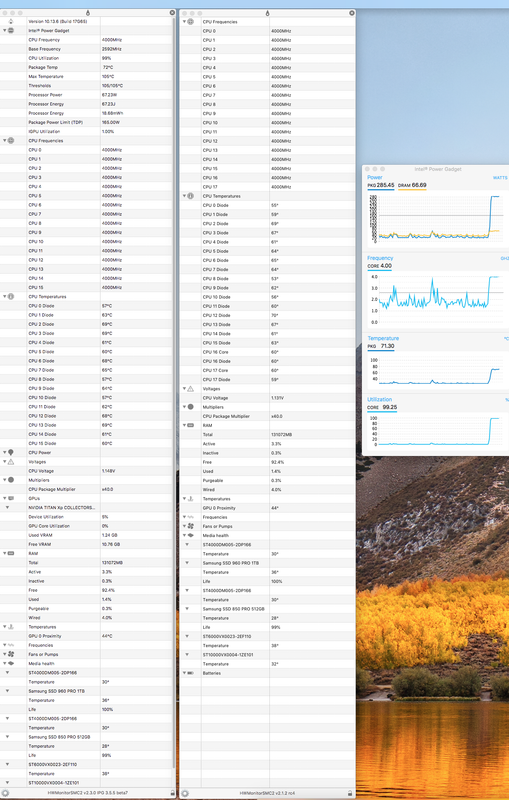Expand the Batteries group in right window
The image size is (509, 800).
(x=184, y=673)
